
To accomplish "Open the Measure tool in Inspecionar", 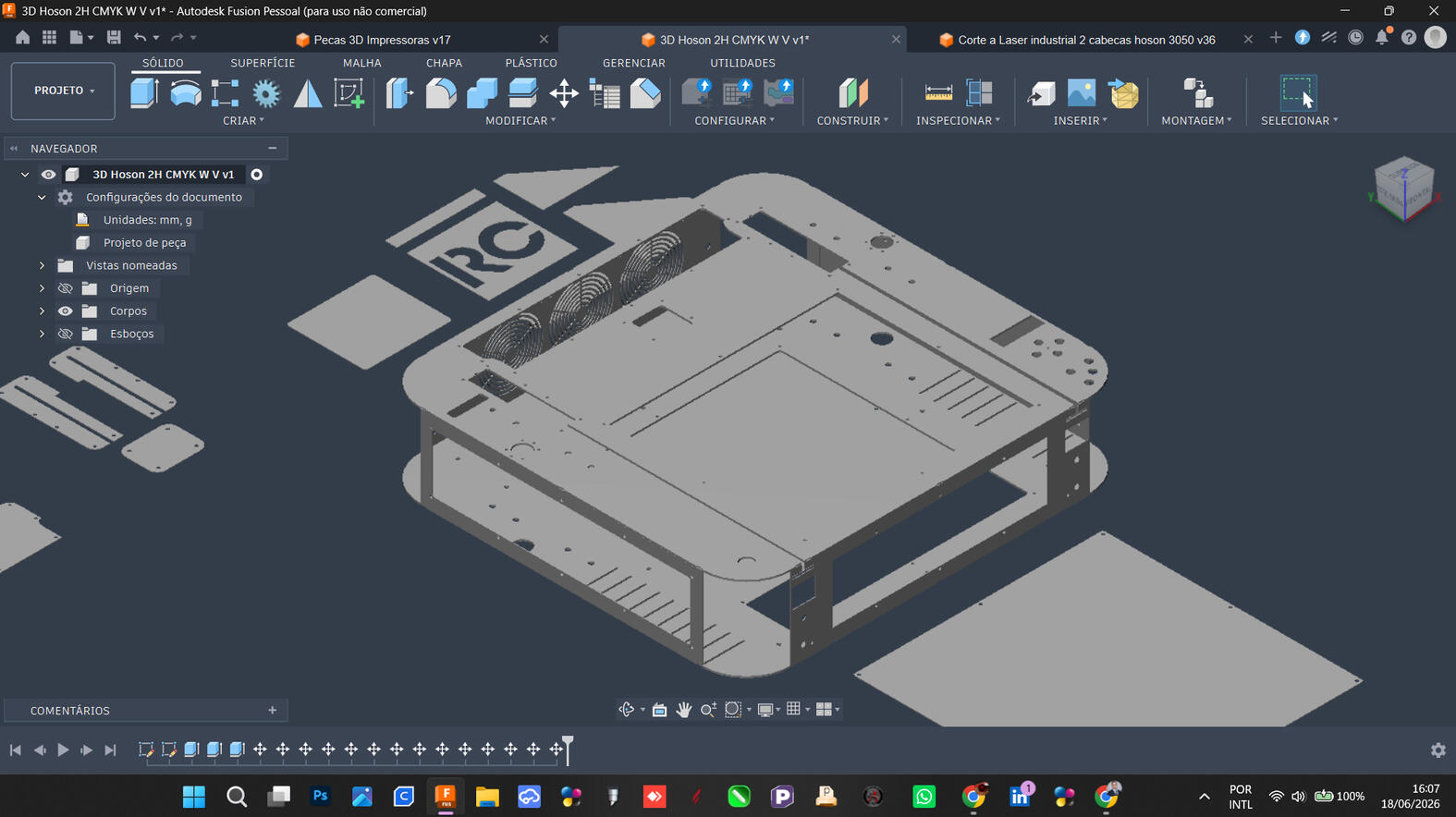I will (938, 93).
